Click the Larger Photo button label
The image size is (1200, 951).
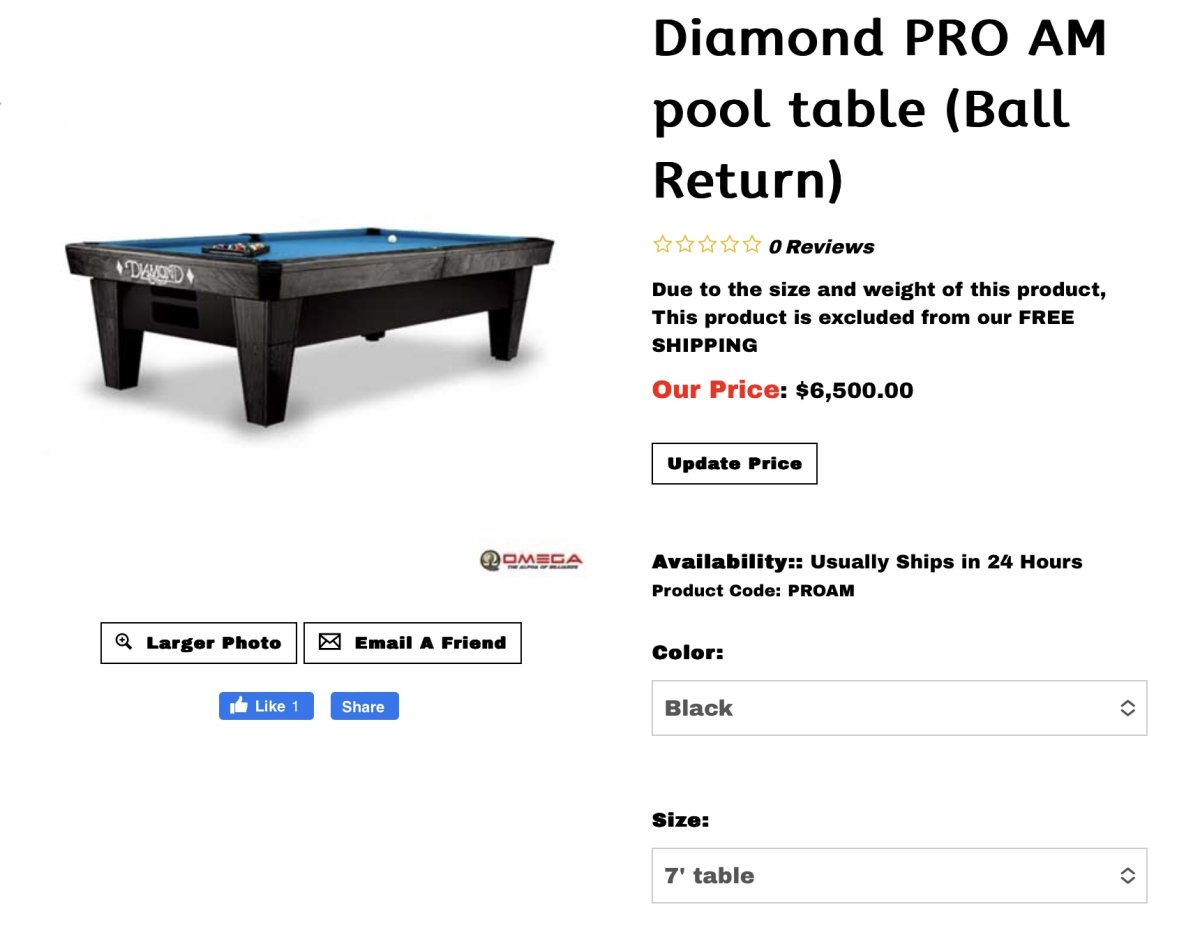click(213, 643)
